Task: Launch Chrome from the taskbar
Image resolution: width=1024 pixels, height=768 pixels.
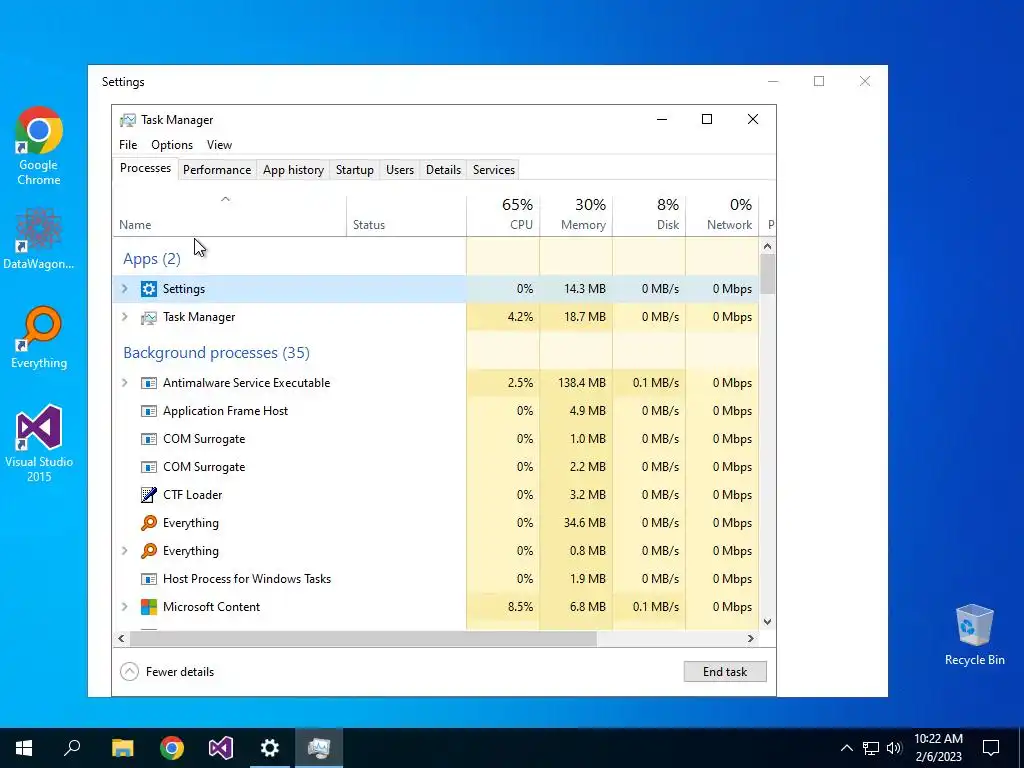Action: click(172, 748)
